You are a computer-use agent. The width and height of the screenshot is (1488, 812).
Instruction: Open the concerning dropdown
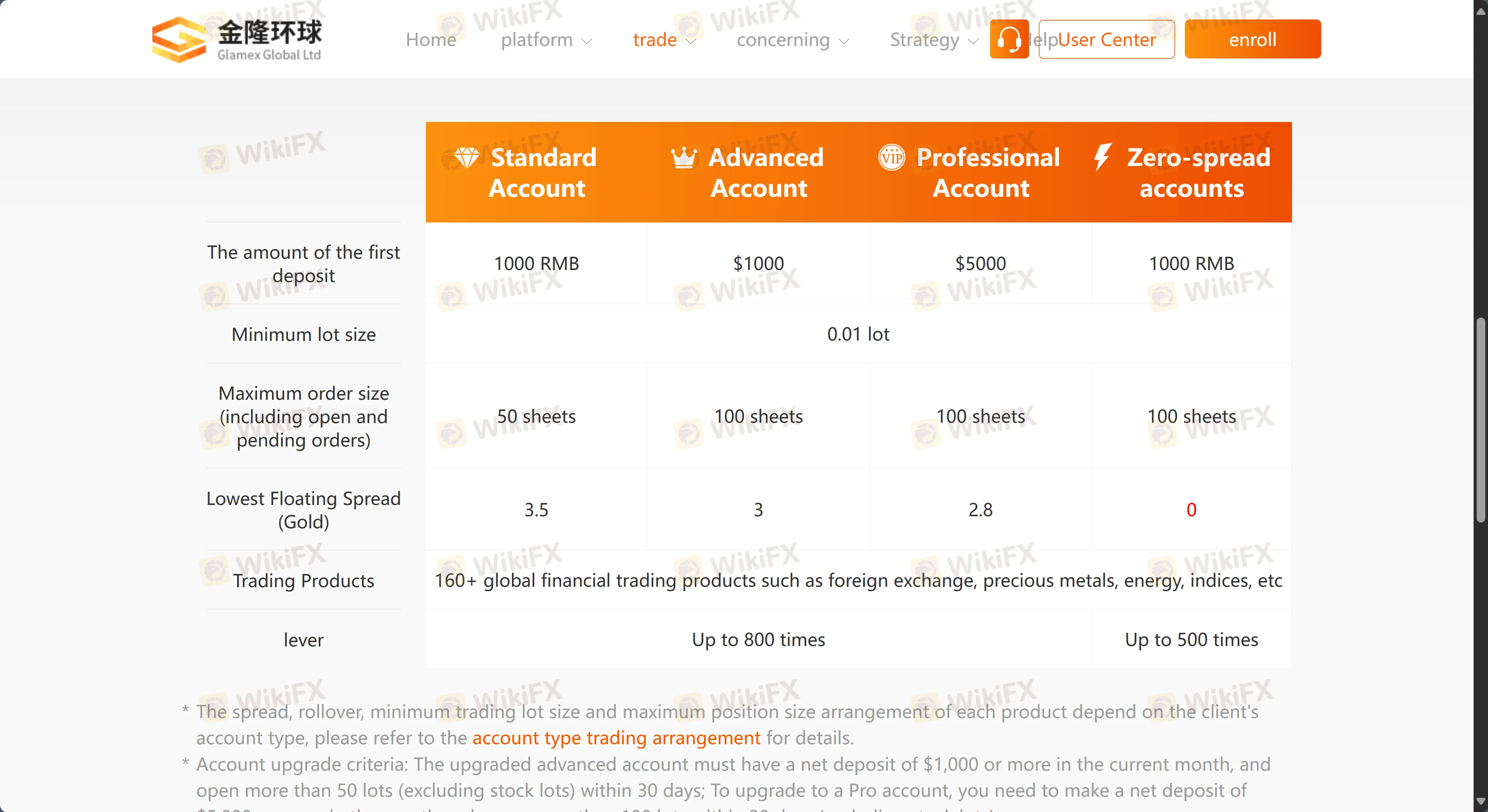point(792,40)
